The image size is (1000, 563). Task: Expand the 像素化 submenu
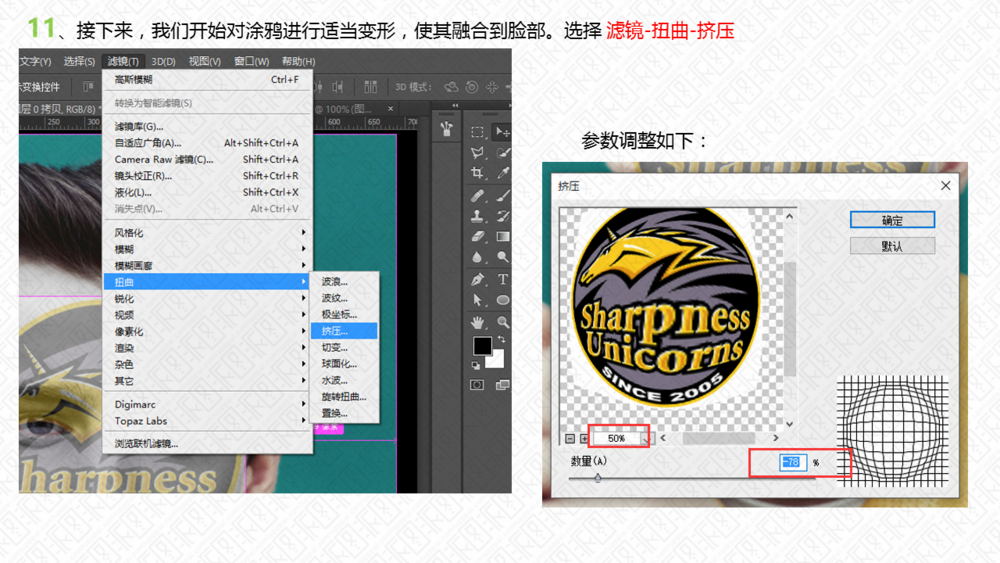point(208,332)
